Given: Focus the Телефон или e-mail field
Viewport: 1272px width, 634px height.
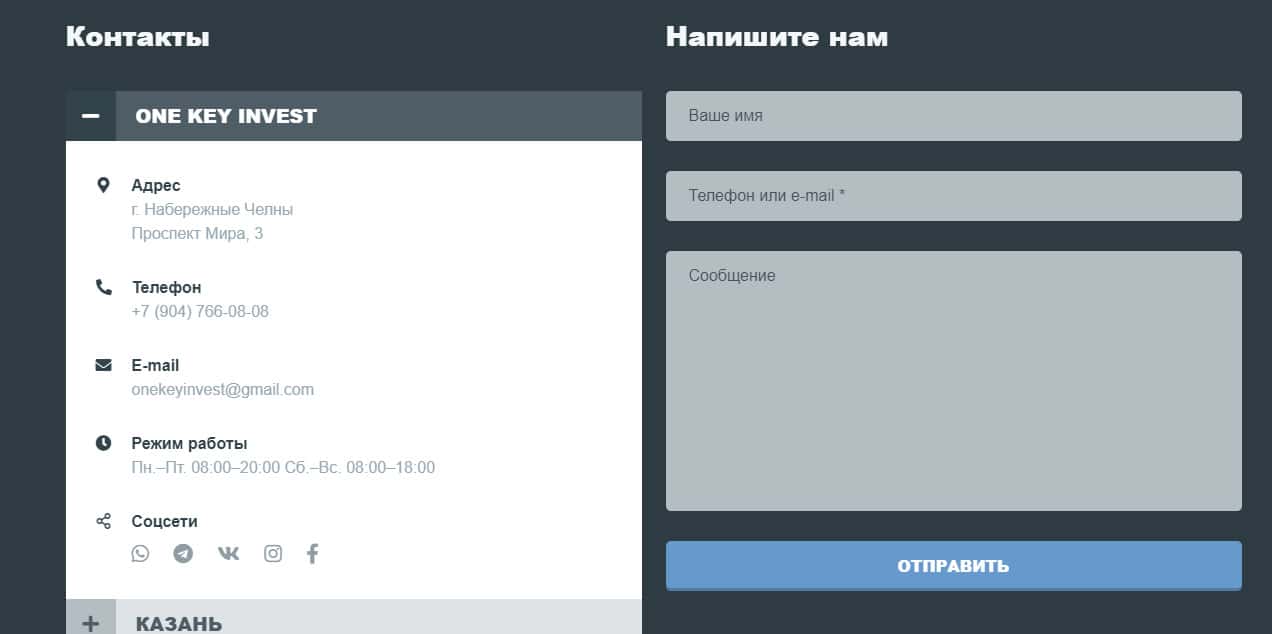Looking at the screenshot, I should tap(954, 196).
